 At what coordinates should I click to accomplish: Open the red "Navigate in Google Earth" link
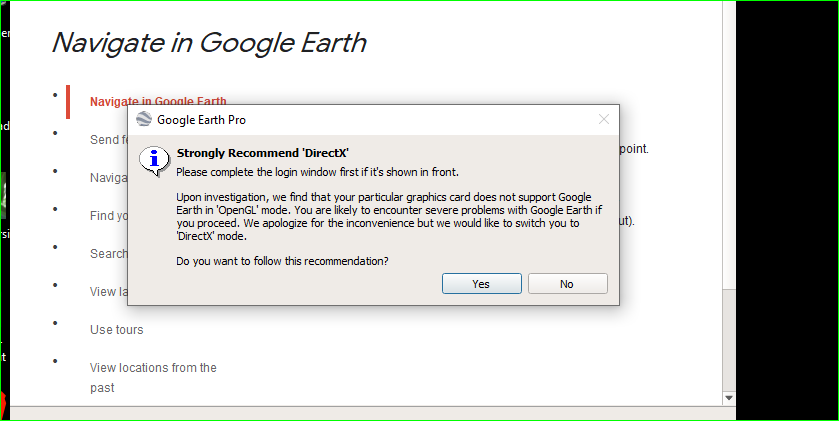pos(158,101)
